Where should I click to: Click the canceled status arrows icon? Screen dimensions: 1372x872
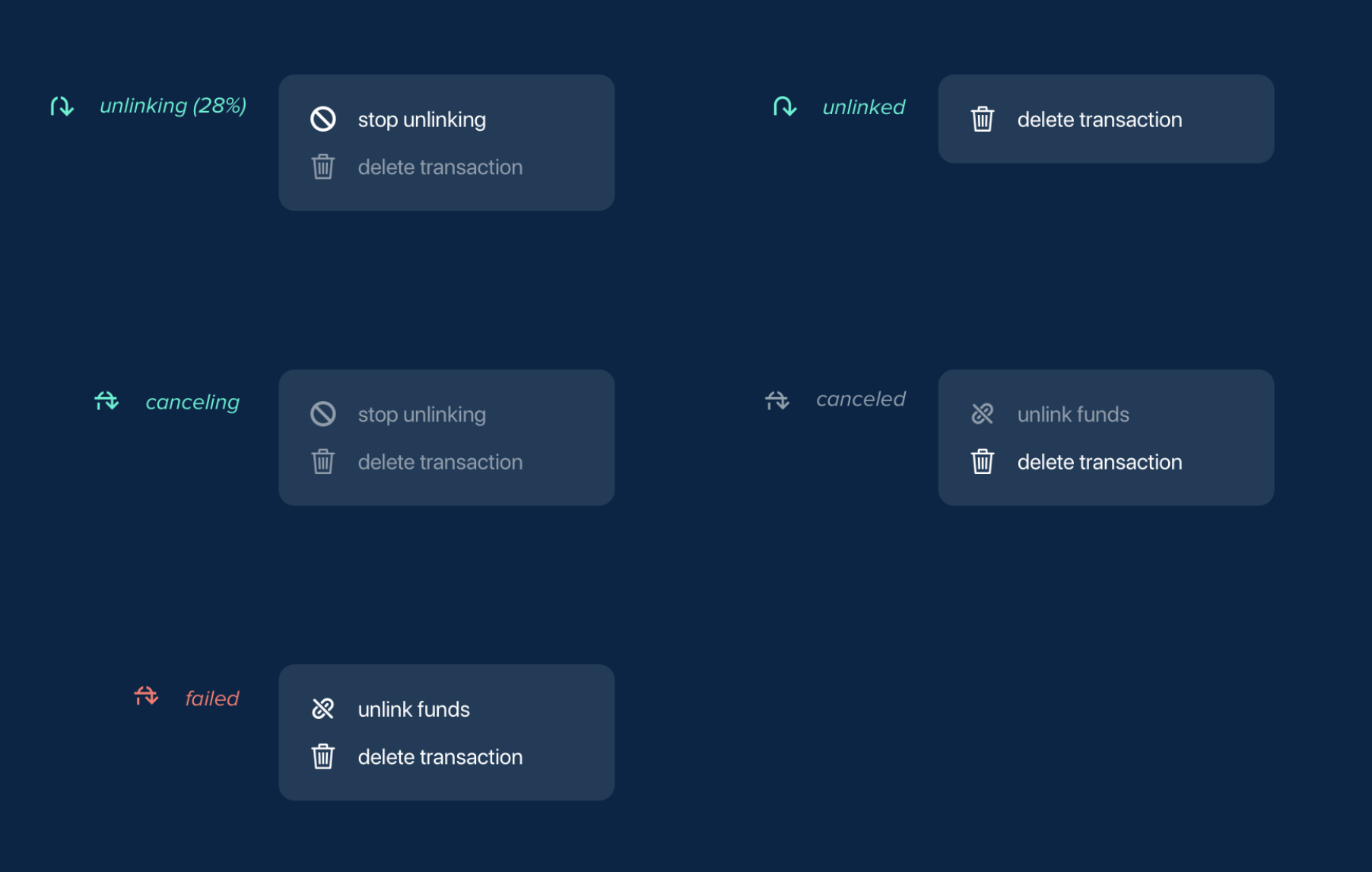pyautogui.click(x=777, y=400)
